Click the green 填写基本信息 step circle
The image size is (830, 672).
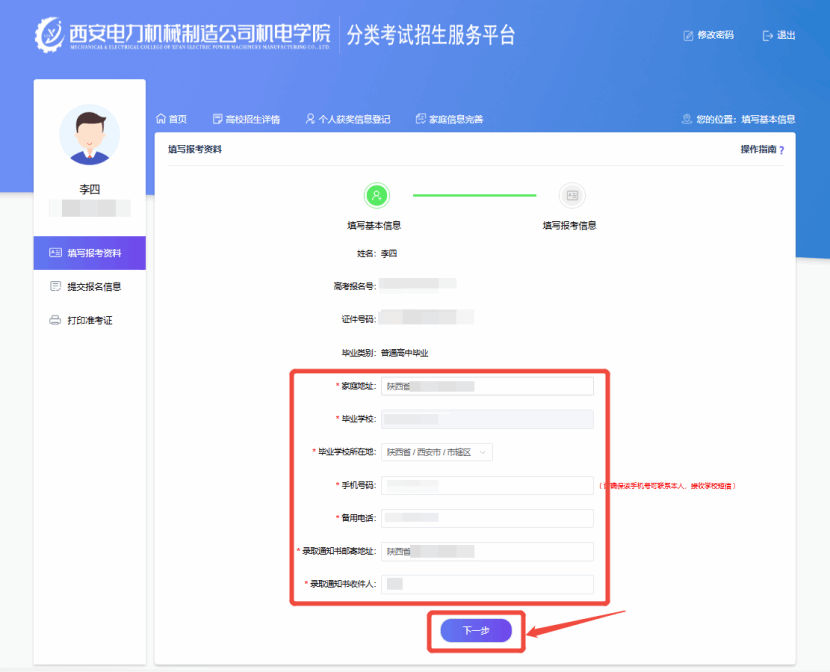pos(376,195)
